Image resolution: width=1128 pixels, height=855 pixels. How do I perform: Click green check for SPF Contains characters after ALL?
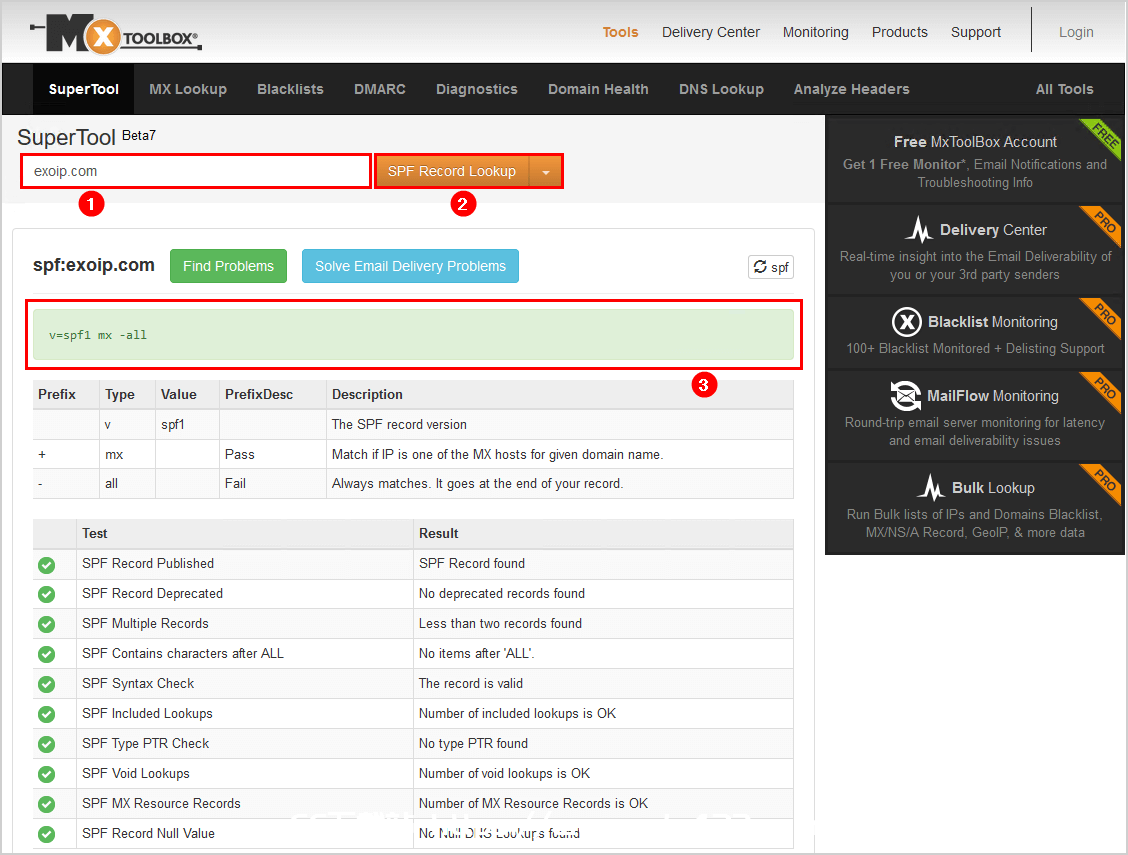click(47, 654)
